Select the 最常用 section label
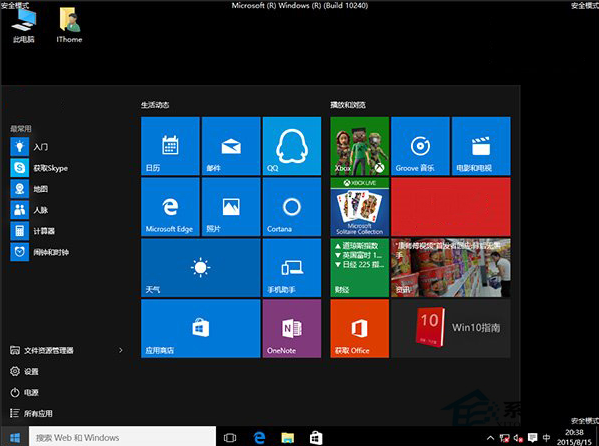599x446 pixels. point(21,129)
